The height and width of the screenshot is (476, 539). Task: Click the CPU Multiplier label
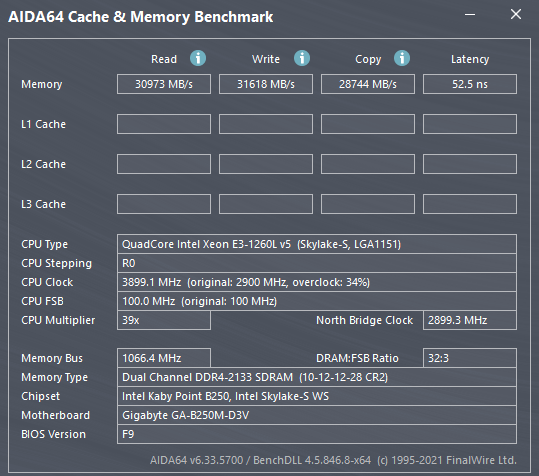[58, 320]
